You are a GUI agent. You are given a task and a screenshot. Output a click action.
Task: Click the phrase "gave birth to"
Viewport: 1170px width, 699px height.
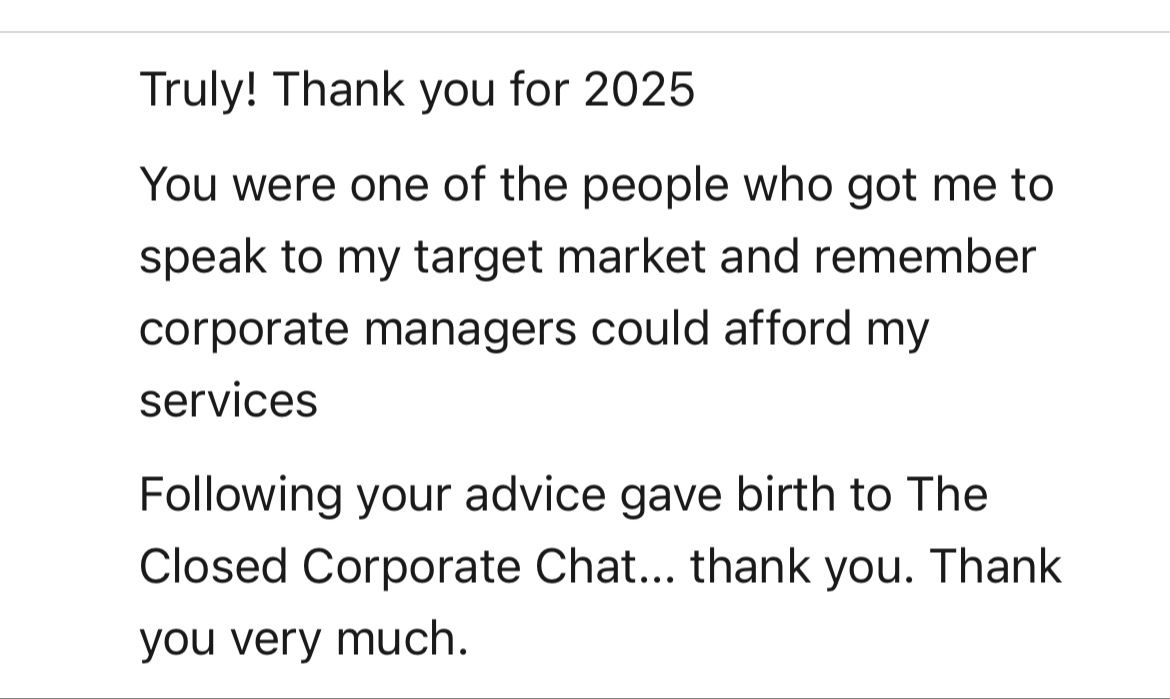[760, 496]
